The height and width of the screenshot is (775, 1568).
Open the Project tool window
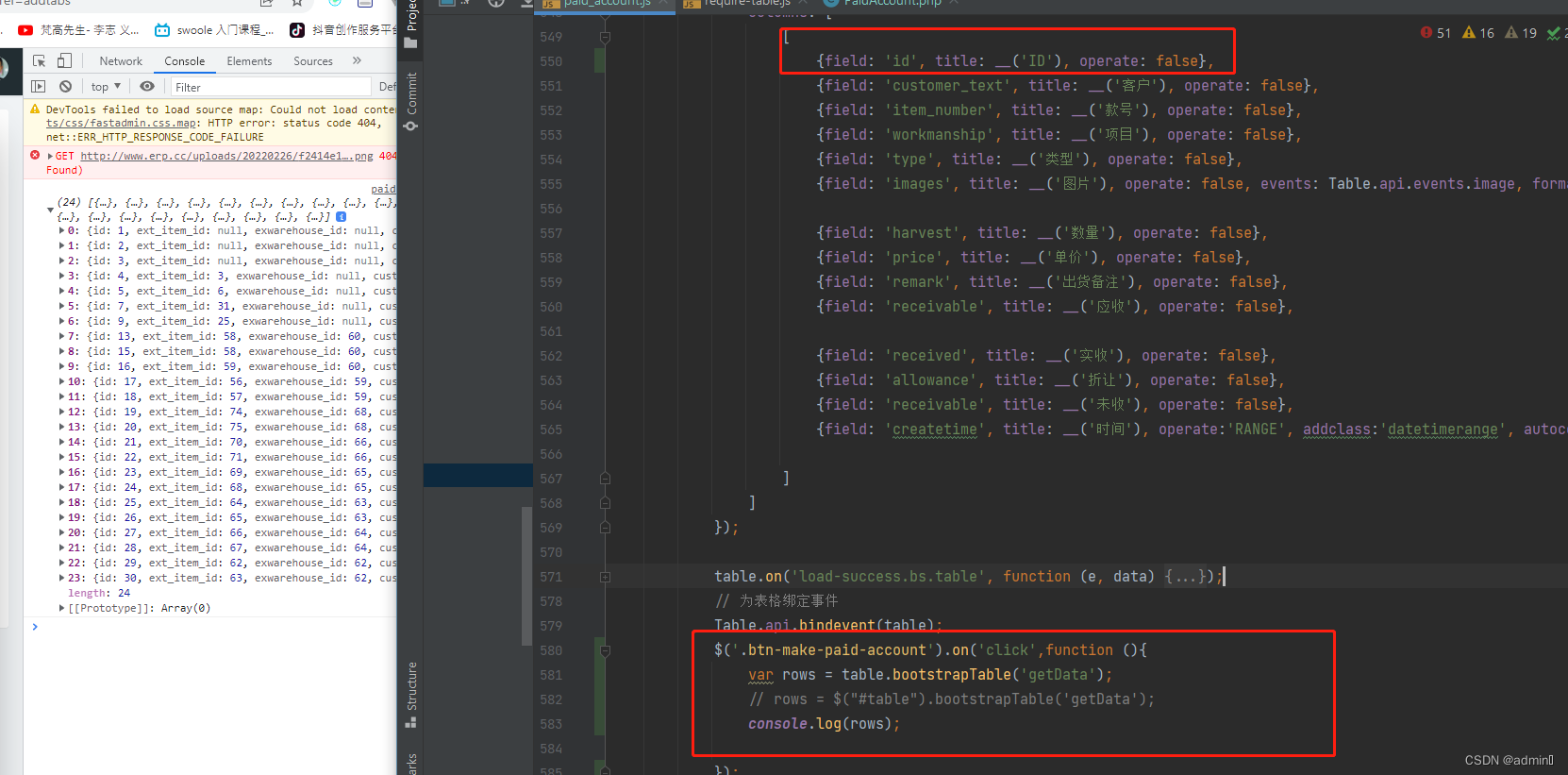pyautogui.click(x=411, y=25)
